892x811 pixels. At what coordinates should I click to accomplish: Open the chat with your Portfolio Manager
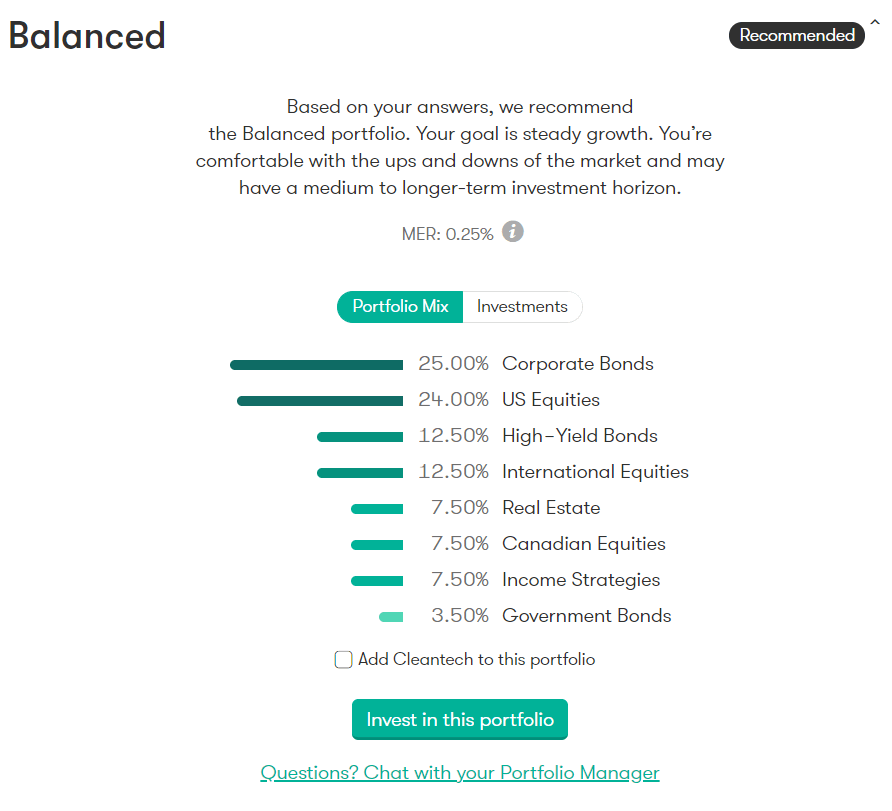[459, 772]
